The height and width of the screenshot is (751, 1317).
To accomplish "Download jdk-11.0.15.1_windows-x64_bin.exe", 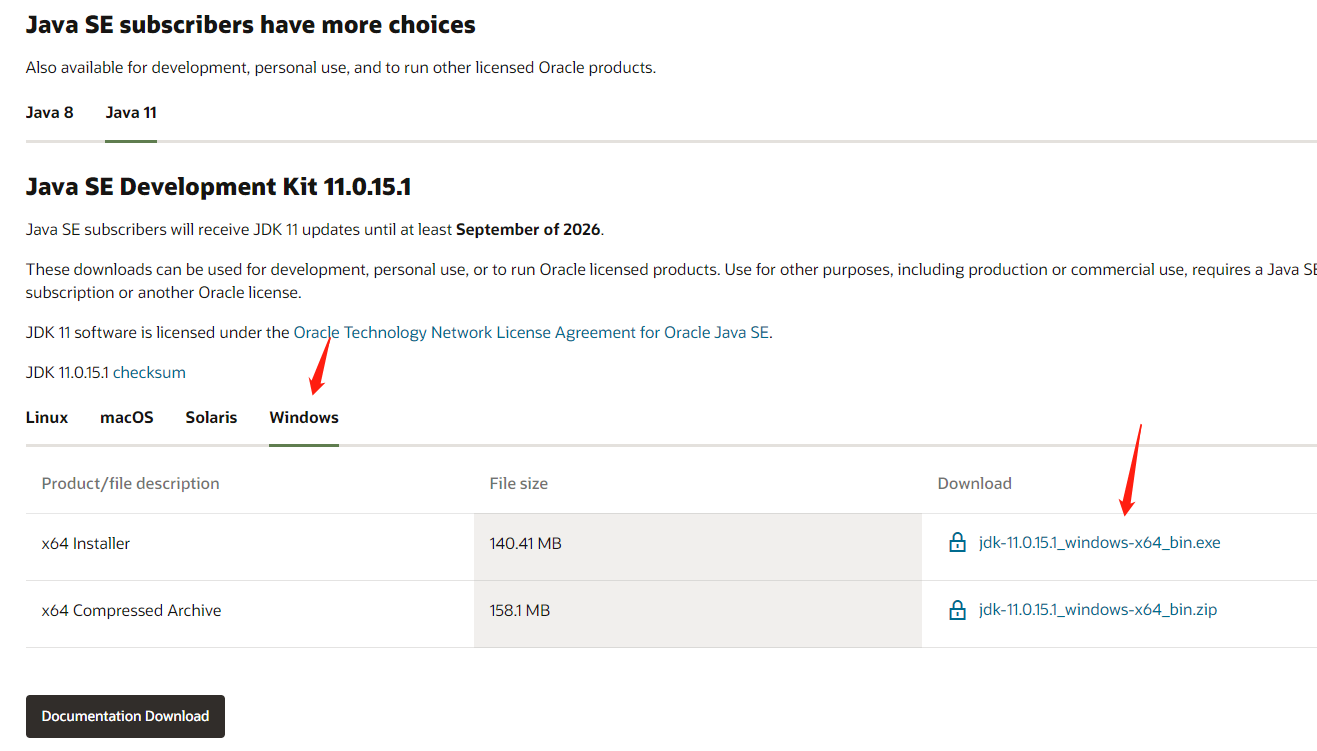I will tap(1099, 543).
